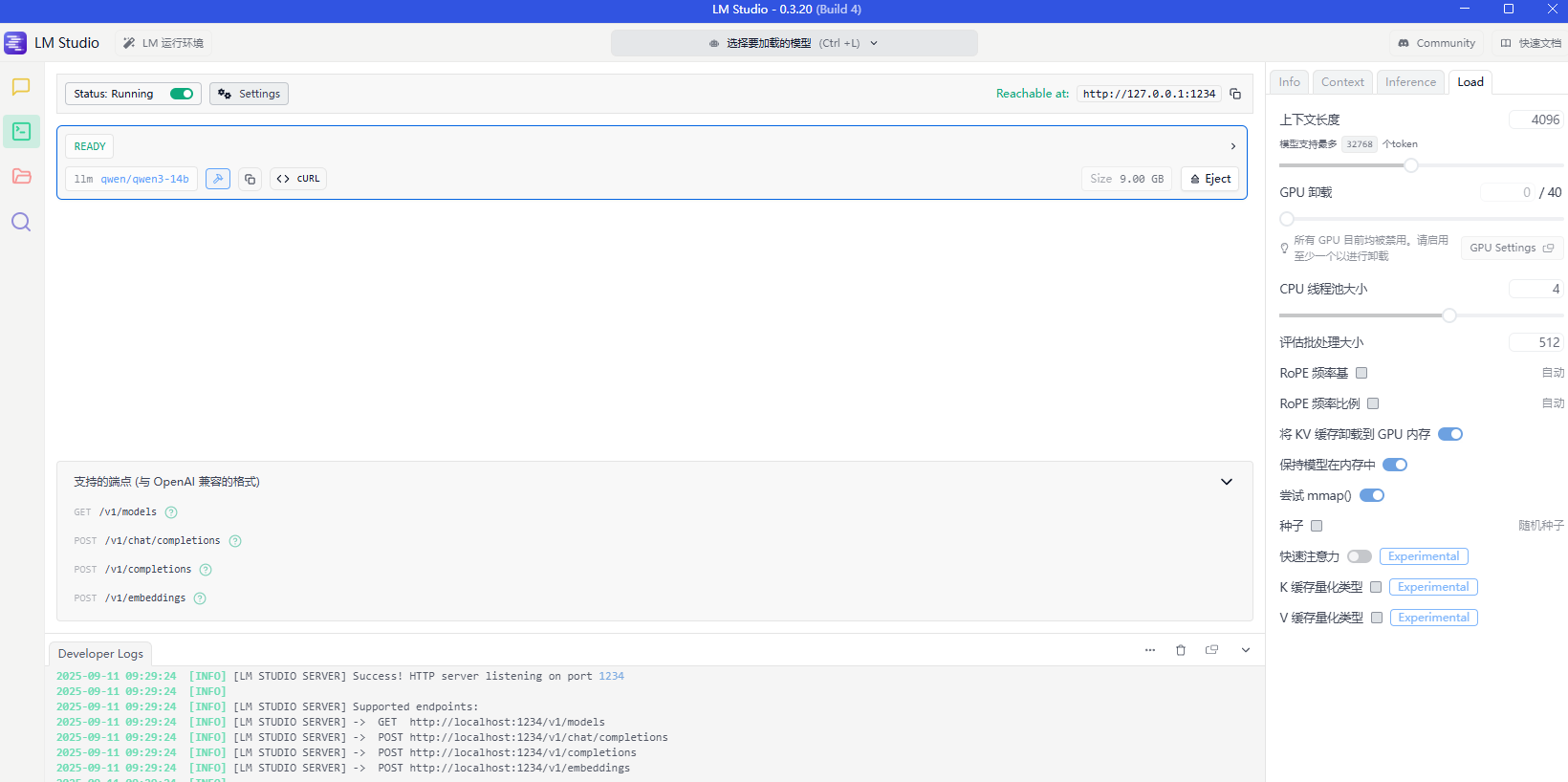
Task: Open server Settings
Action: pos(249,94)
